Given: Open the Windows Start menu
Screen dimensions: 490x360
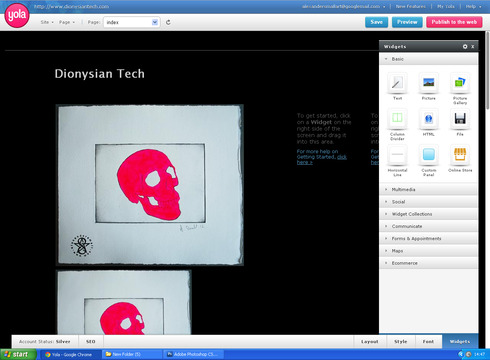Looking at the screenshot, I should (x=18, y=354).
